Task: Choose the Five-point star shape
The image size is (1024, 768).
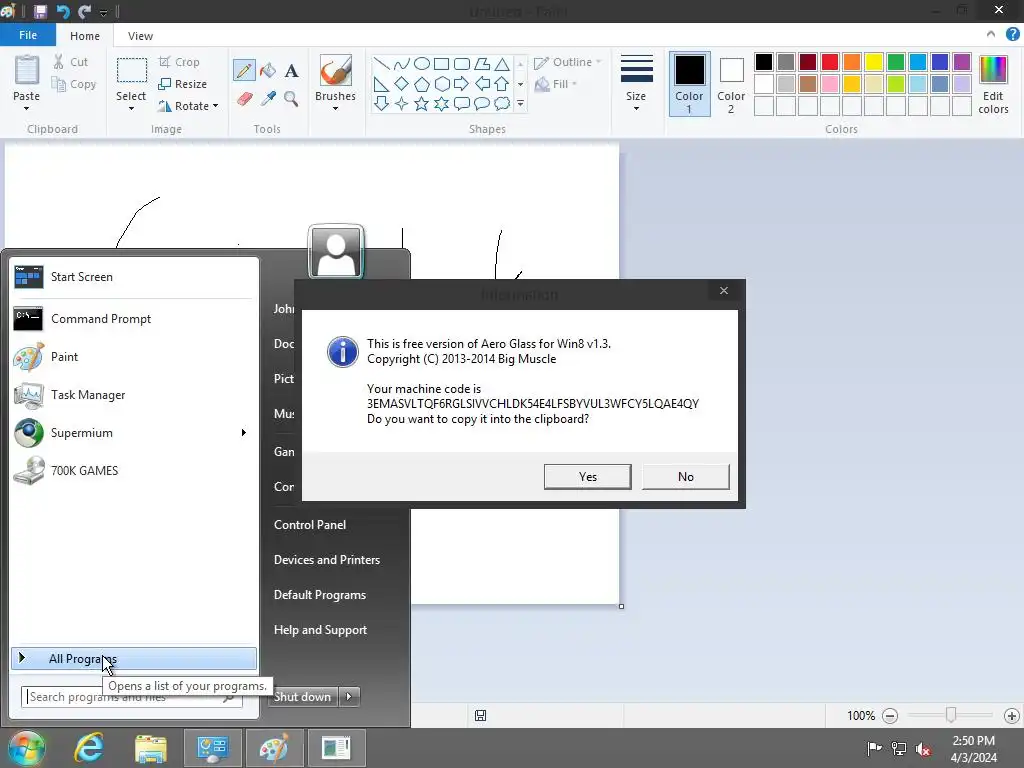Action: (422, 103)
